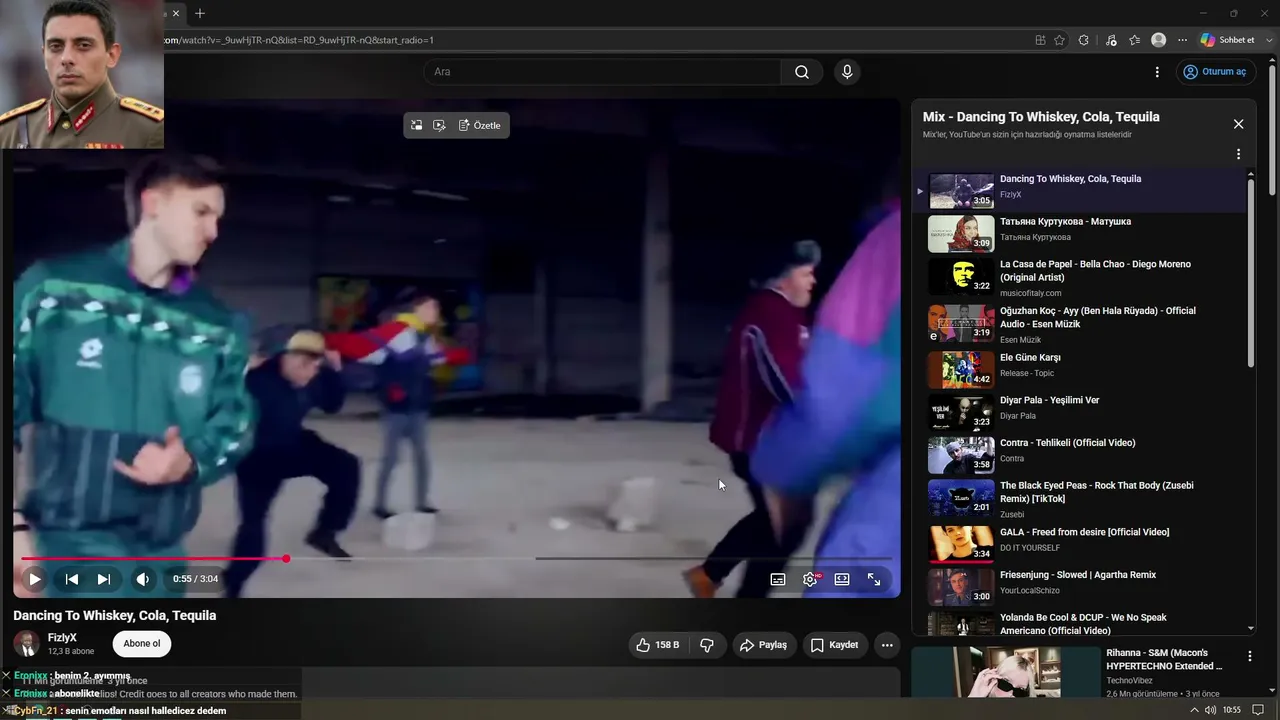Image resolution: width=1280 pixels, height=720 pixels.
Task: Open options for the Rihanna S&M recommendation
Action: click(x=1249, y=657)
